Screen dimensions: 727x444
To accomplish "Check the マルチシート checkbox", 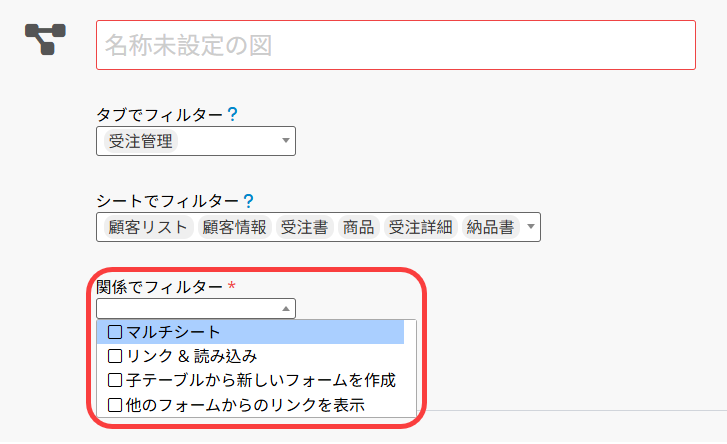I will (x=115, y=332).
